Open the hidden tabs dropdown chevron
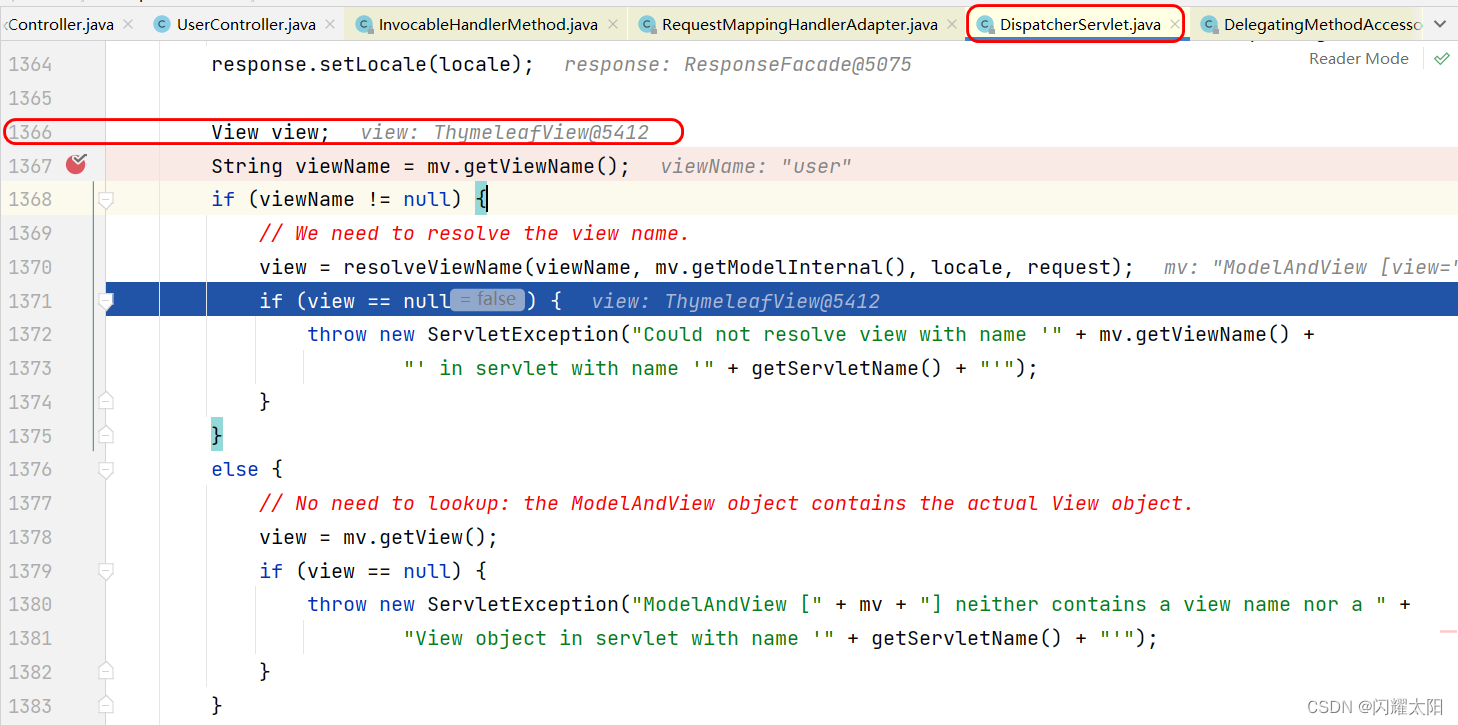 pos(1440,24)
